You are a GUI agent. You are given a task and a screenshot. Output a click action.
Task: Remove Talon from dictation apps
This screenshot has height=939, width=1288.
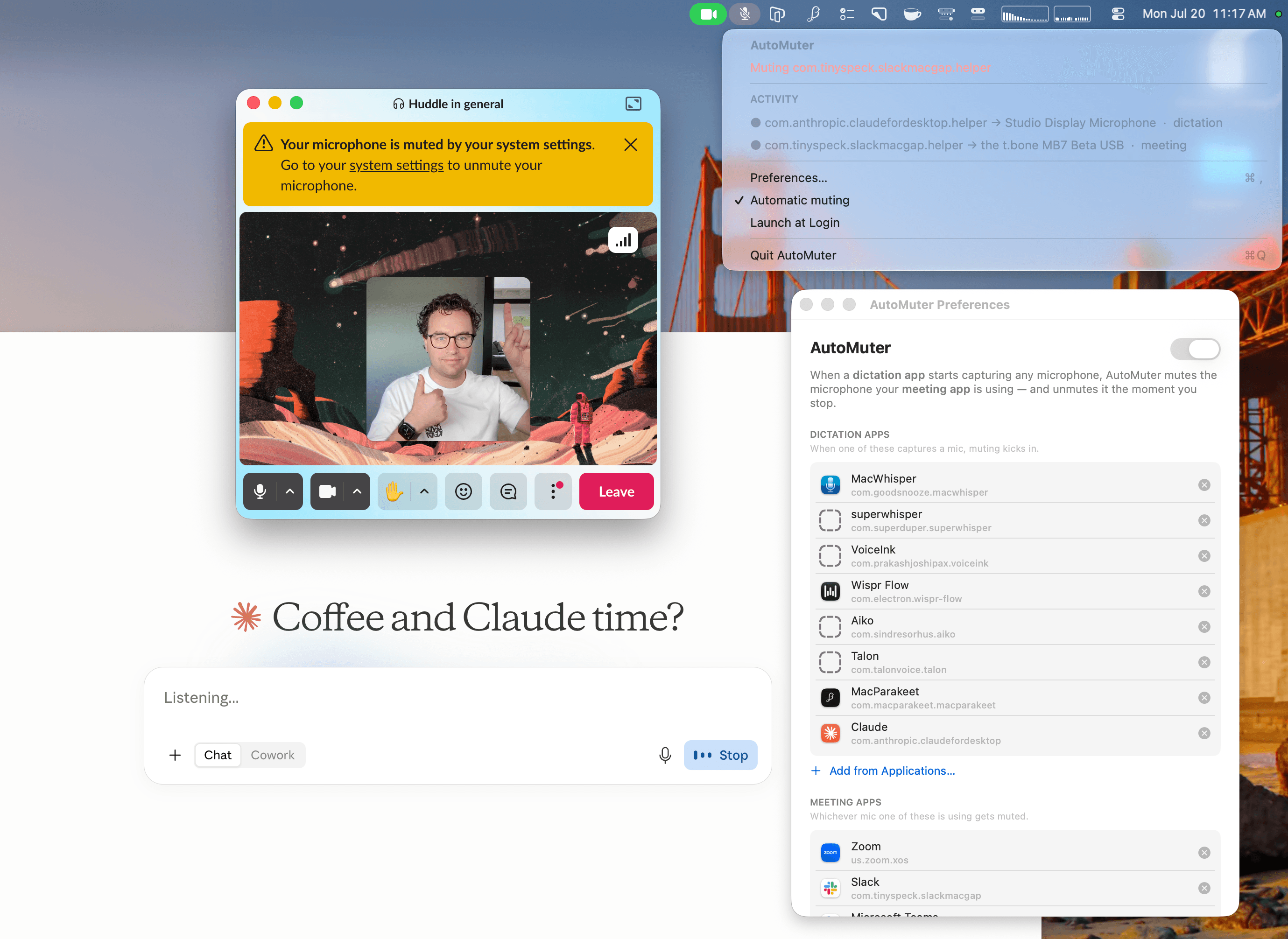click(x=1204, y=662)
